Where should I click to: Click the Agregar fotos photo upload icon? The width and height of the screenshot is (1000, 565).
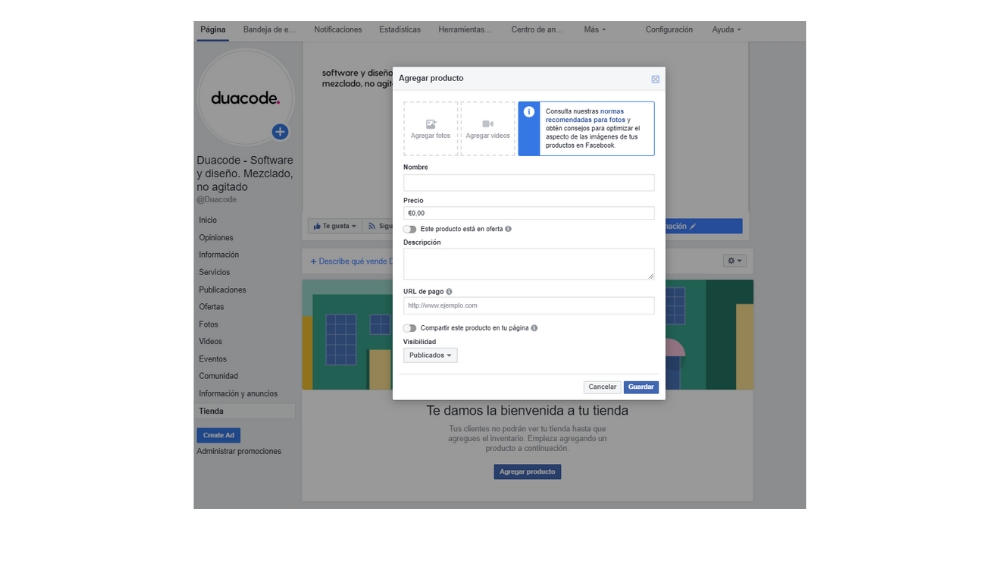point(431,124)
